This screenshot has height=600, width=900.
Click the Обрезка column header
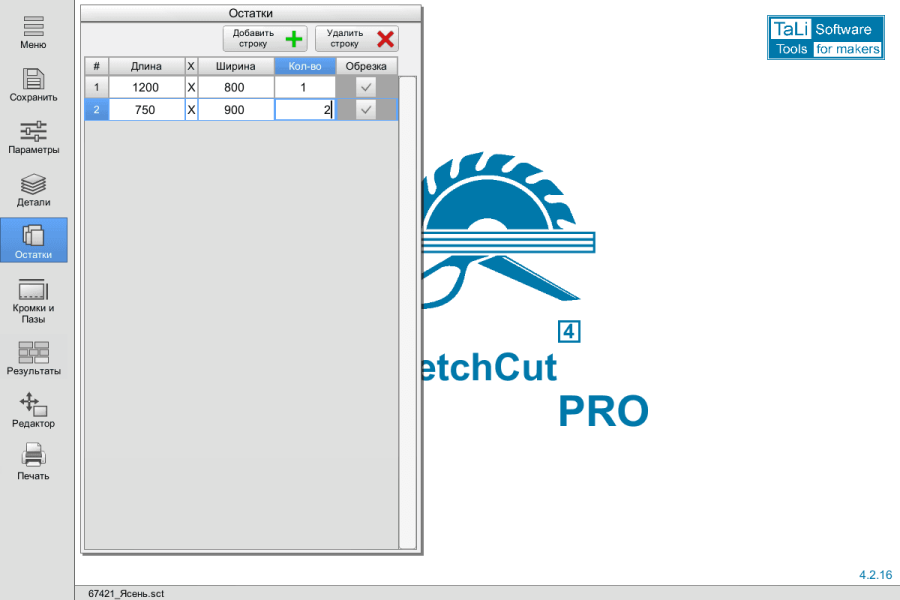(366, 66)
